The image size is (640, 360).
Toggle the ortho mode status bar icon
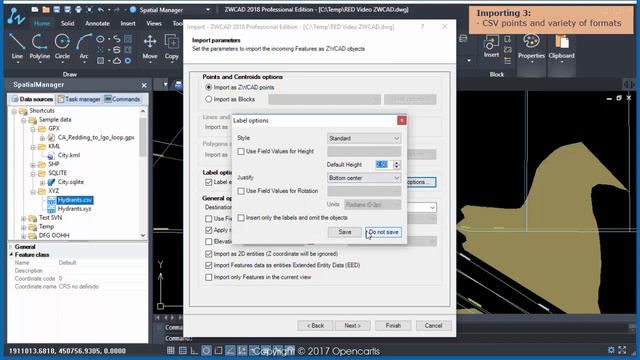(194, 350)
